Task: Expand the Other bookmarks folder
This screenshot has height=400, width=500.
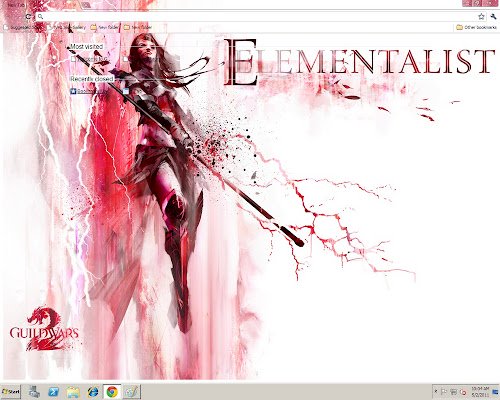Action: (x=477, y=27)
